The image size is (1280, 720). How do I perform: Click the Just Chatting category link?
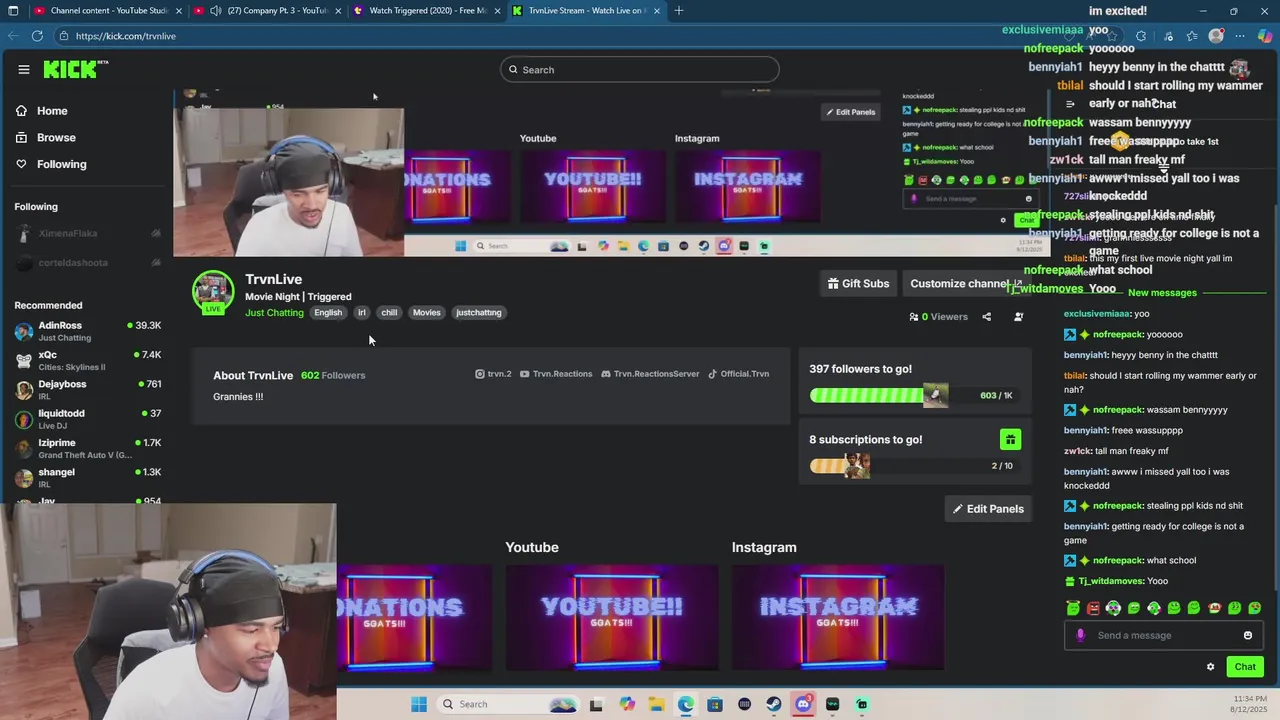(x=274, y=313)
